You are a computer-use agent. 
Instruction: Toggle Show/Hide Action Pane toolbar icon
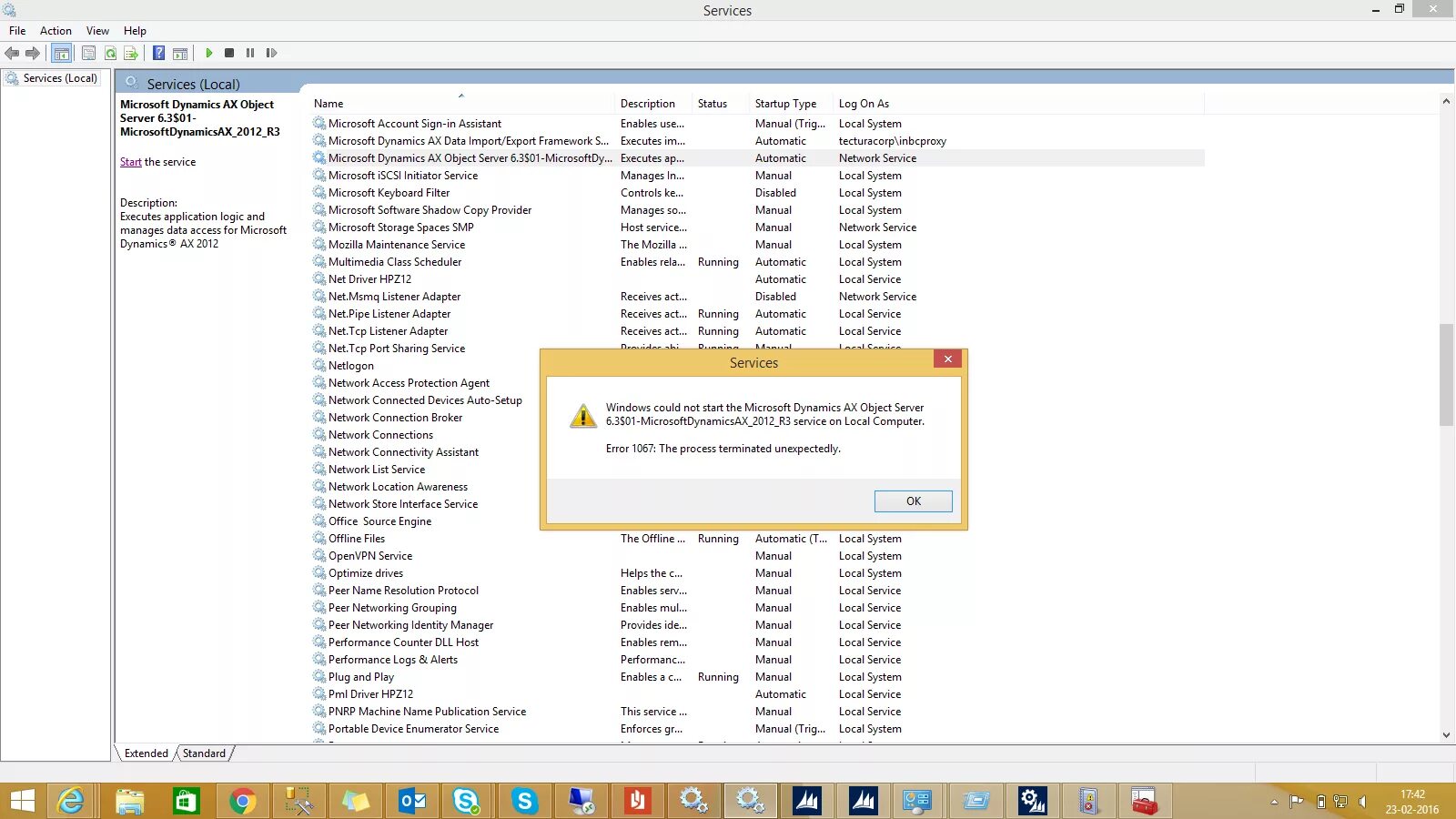click(180, 53)
